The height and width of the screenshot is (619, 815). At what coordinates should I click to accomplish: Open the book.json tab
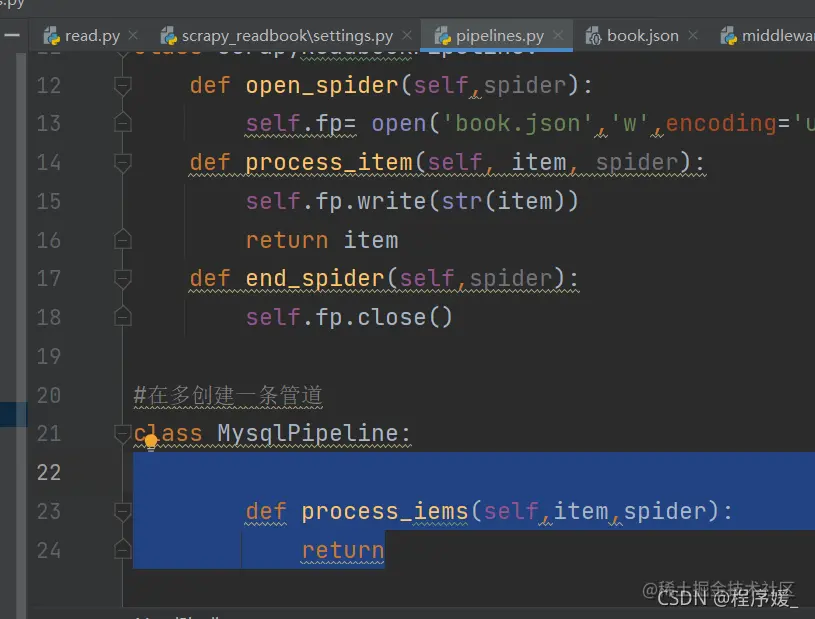point(642,36)
